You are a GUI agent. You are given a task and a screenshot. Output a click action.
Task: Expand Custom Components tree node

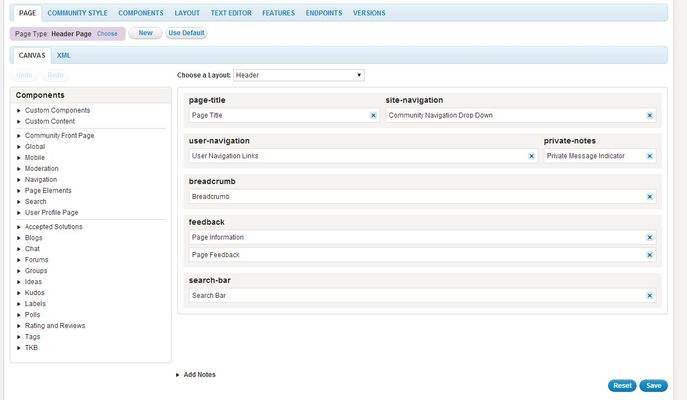19,110
